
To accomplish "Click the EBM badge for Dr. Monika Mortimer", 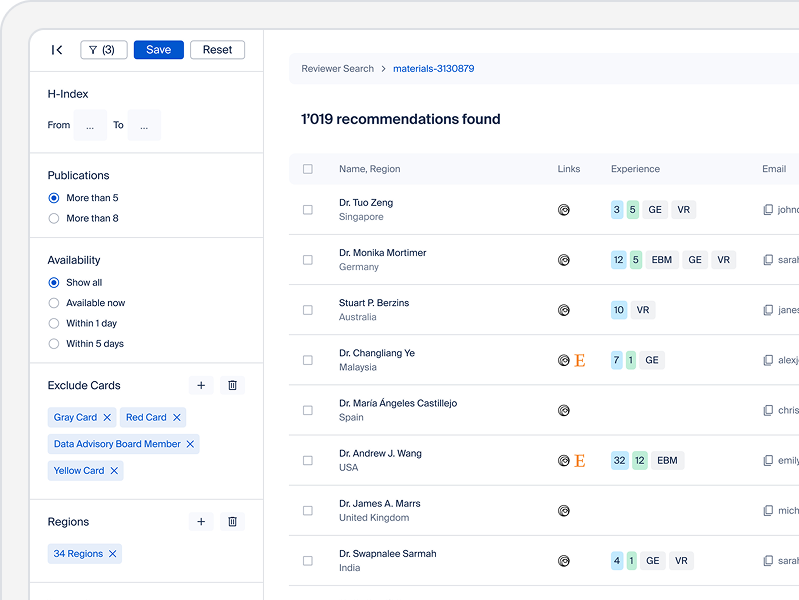I will pos(662,260).
